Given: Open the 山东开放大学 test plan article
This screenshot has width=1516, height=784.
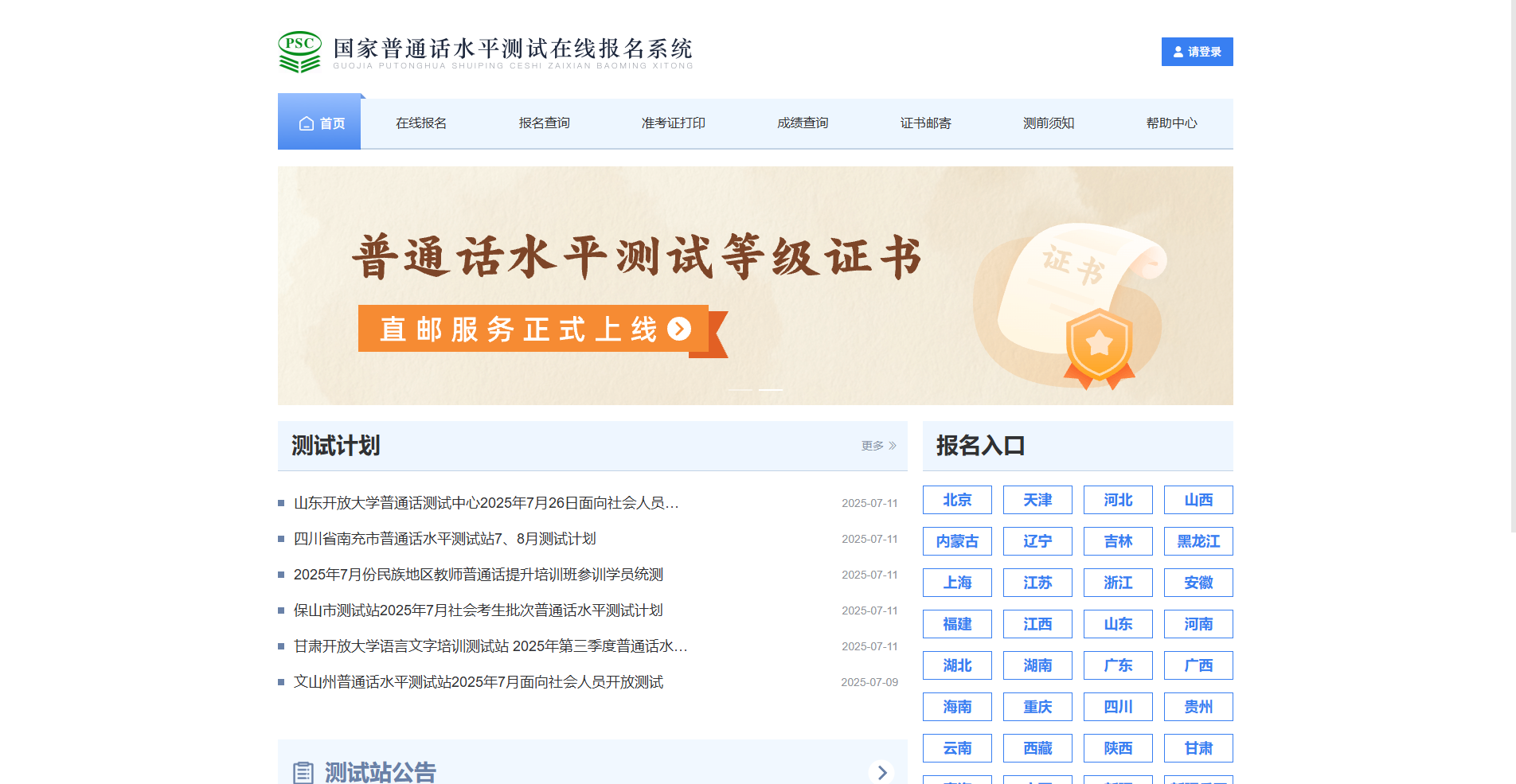Looking at the screenshot, I should [485, 502].
